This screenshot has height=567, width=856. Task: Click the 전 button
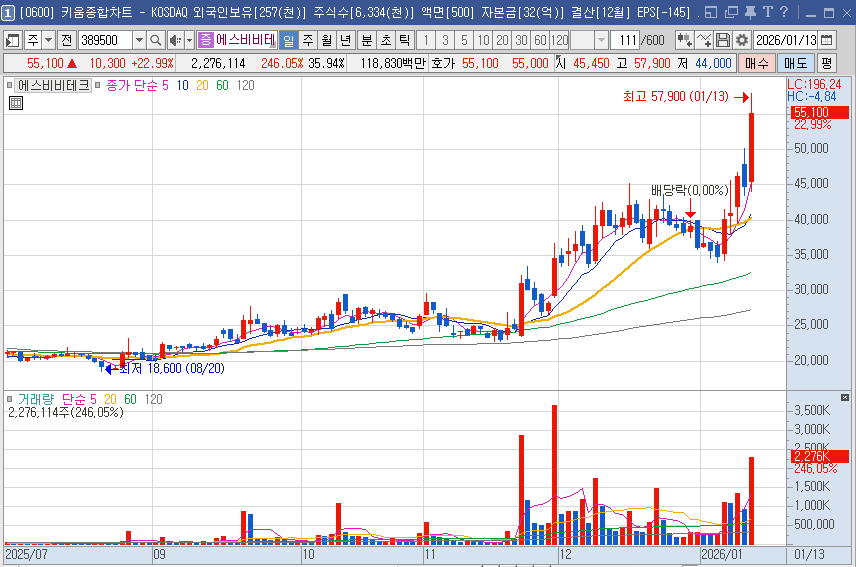click(x=67, y=40)
